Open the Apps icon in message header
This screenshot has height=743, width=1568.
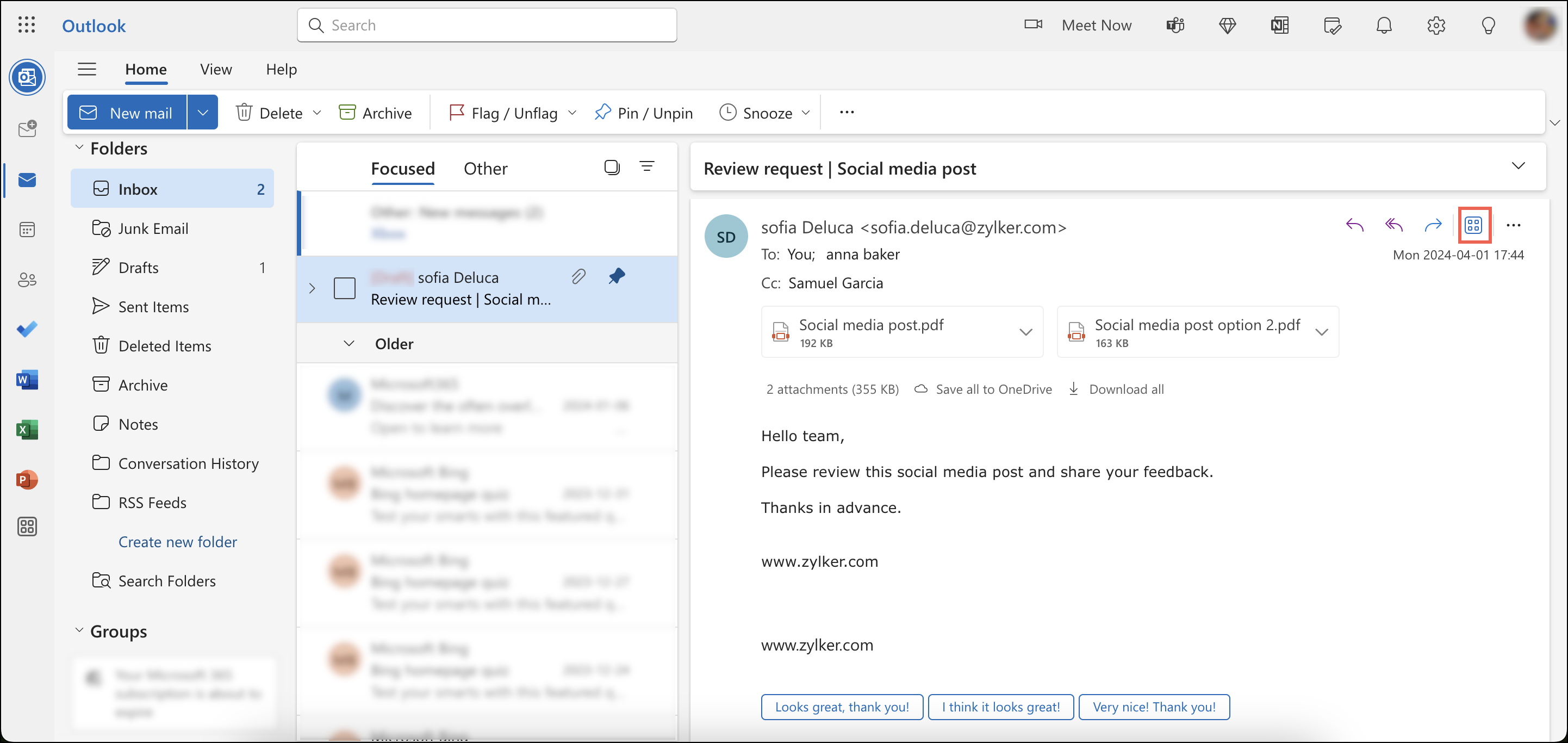[1473, 225]
